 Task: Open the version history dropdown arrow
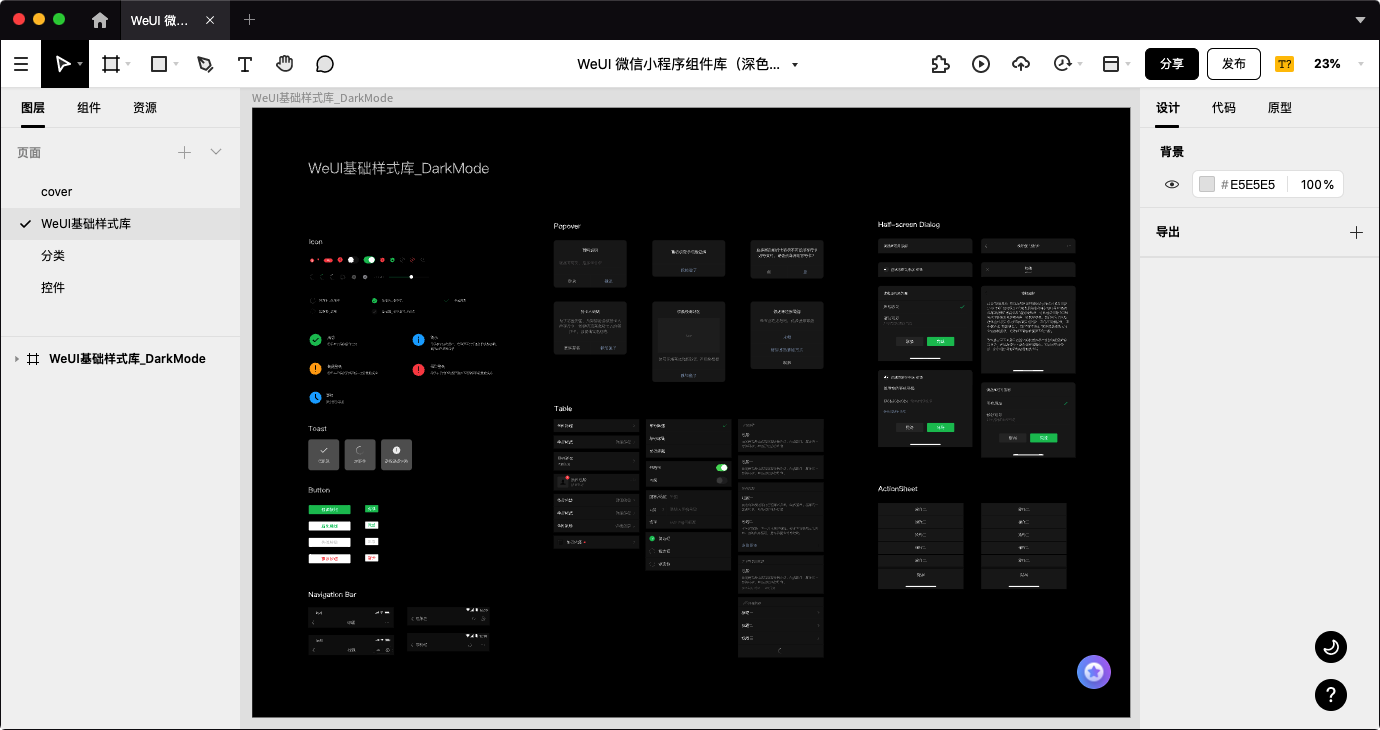1080,64
